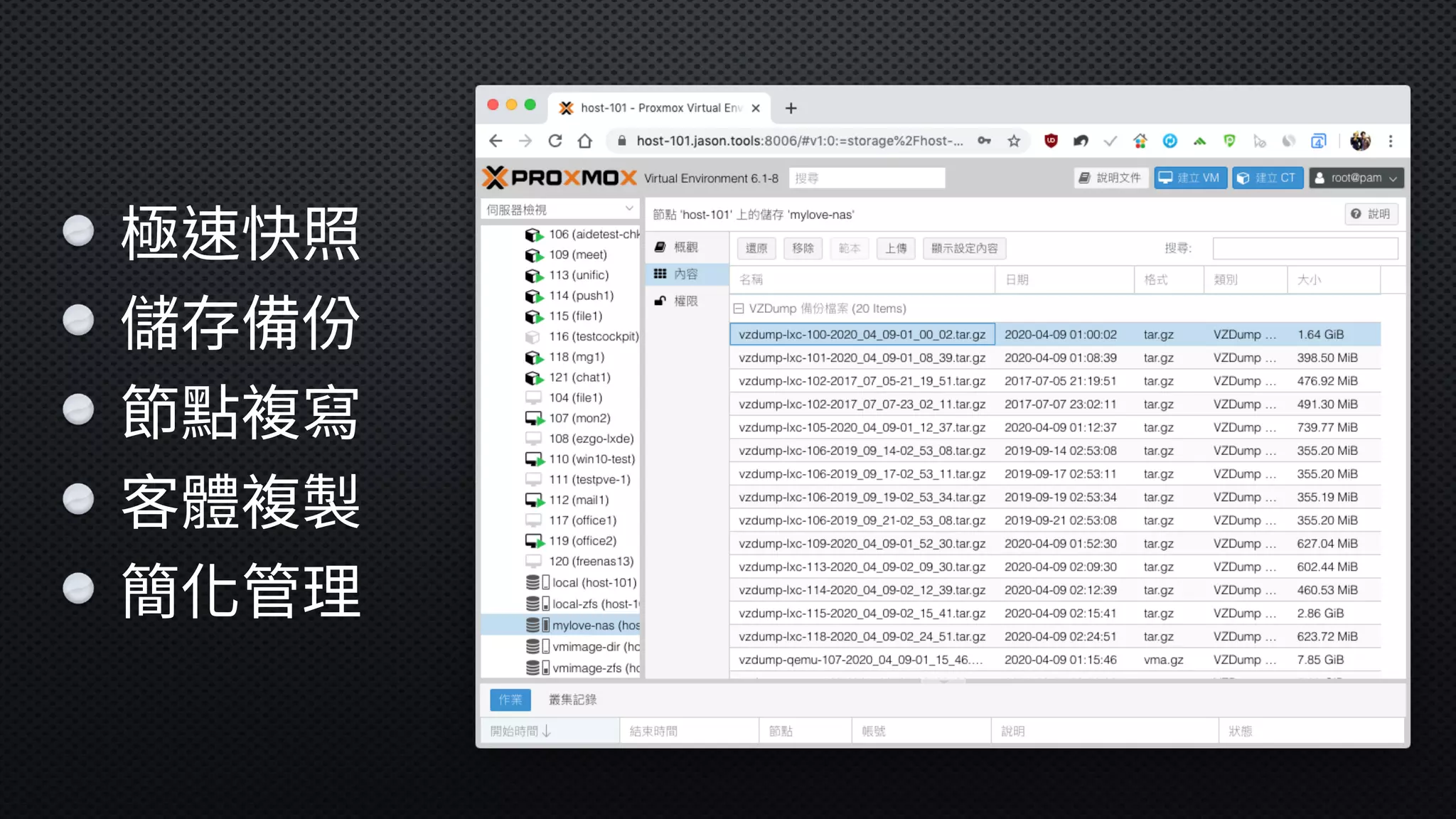Open the Chrome three-dot menu
1456x819 pixels.
click(x=1391, y=141)
